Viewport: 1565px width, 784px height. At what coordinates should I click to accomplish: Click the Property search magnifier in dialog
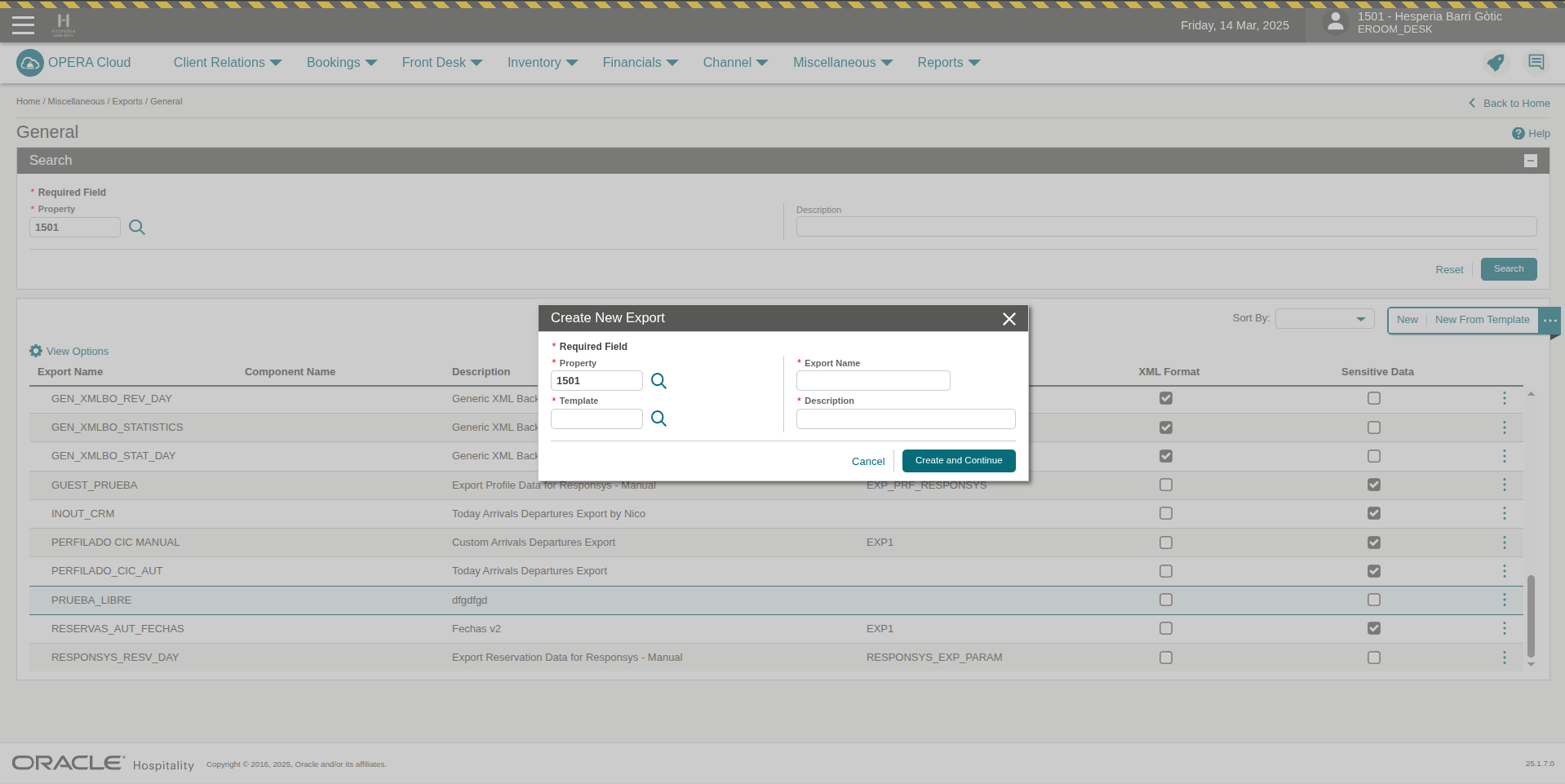pos(658,381)
